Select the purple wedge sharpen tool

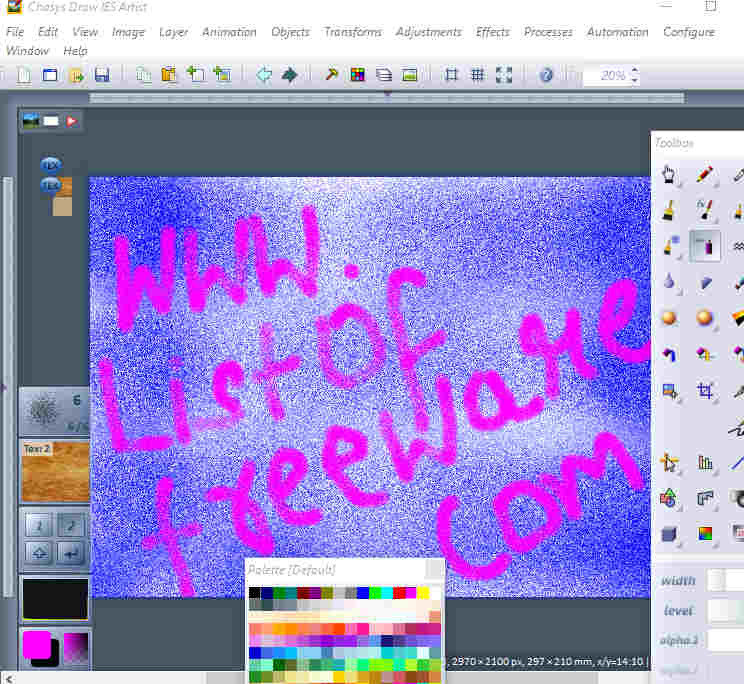pos(706,282)
